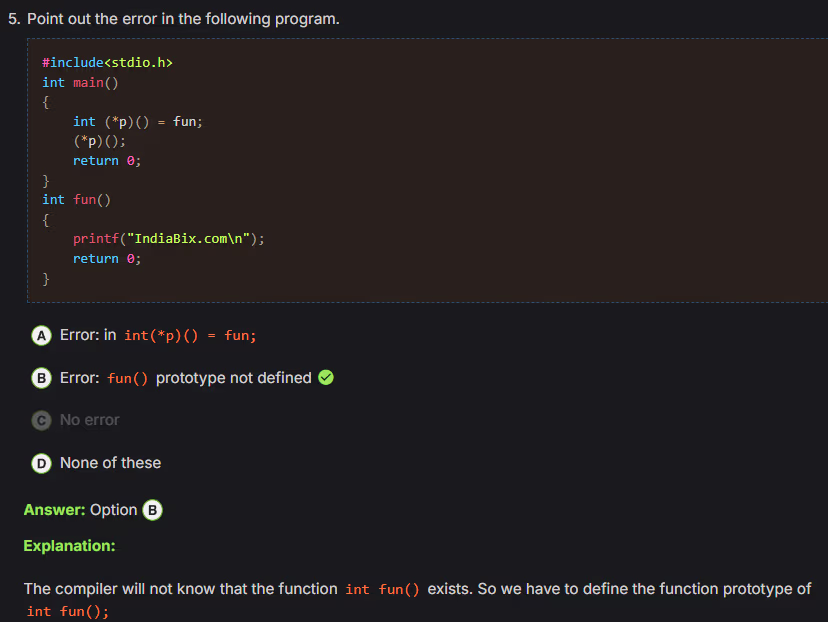Viewport: 828px width, 622px height.
Task: Click the 'Explanation:' heading
Action: click(x=69, y=546)
